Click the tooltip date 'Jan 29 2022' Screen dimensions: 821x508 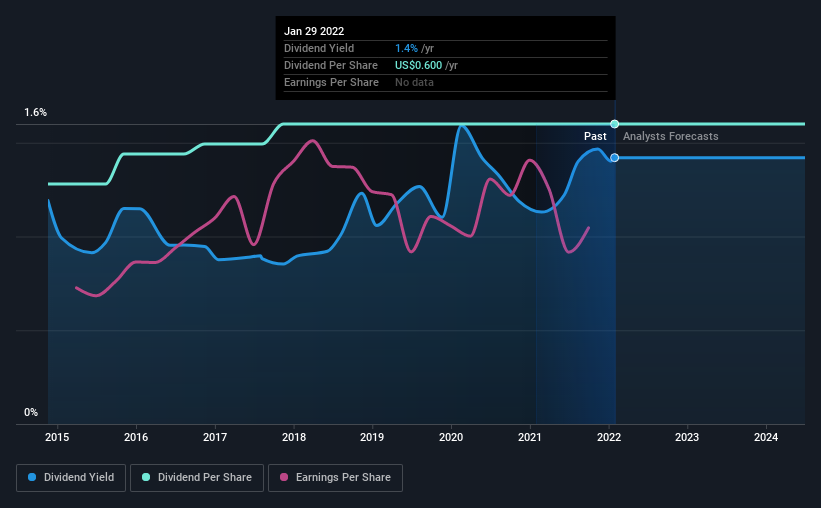pos(314,31)
